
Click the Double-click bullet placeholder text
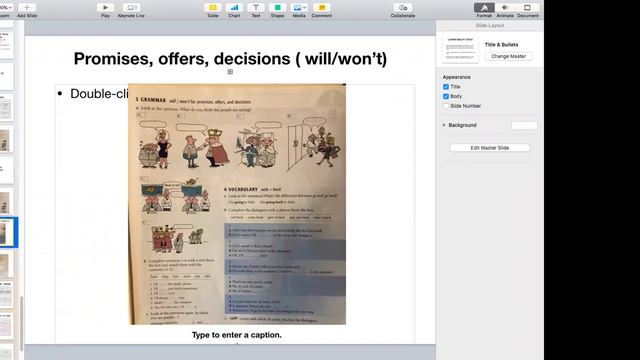[99, 93]
